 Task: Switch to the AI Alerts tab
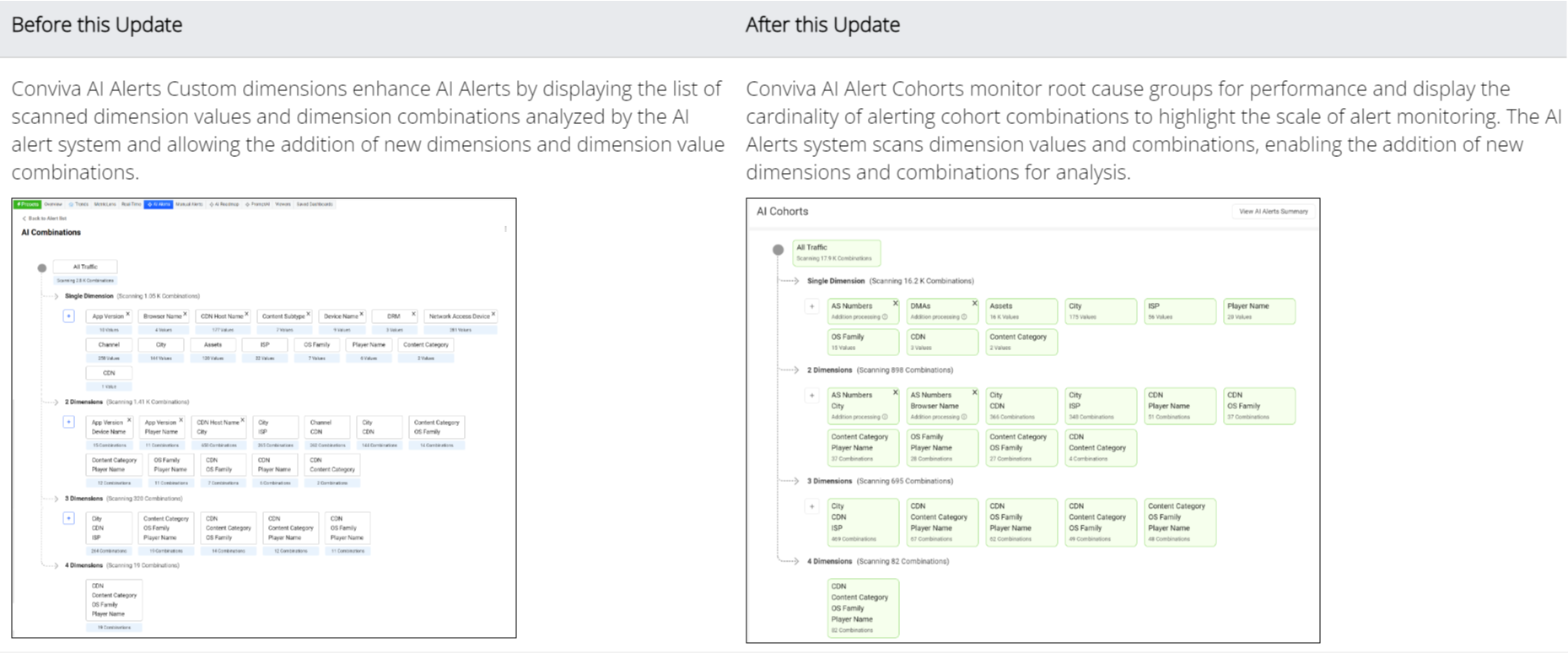point(158,204)
